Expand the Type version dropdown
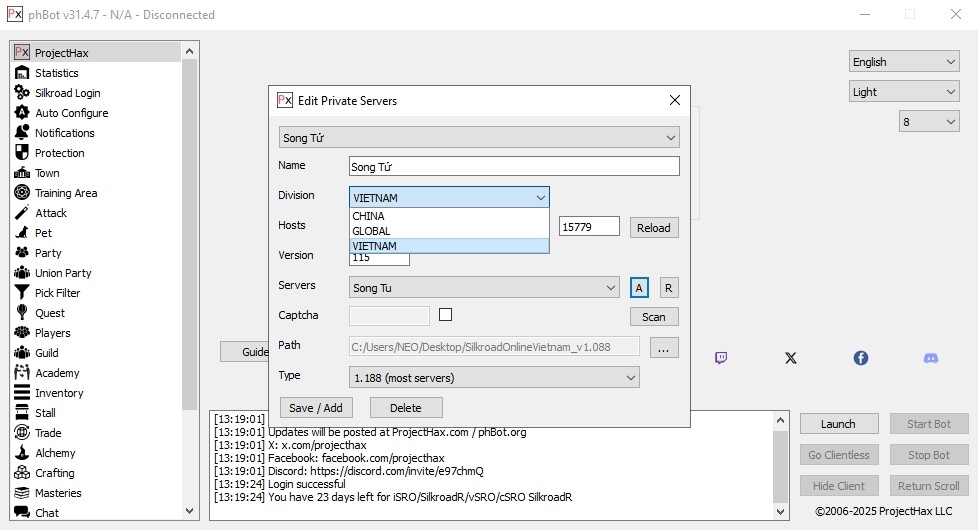 (x=494, y=377)
